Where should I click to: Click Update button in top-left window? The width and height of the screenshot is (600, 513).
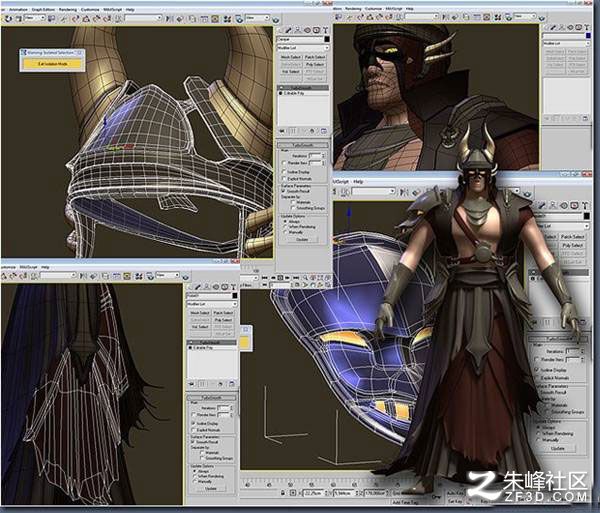click(x=302, y=239)
